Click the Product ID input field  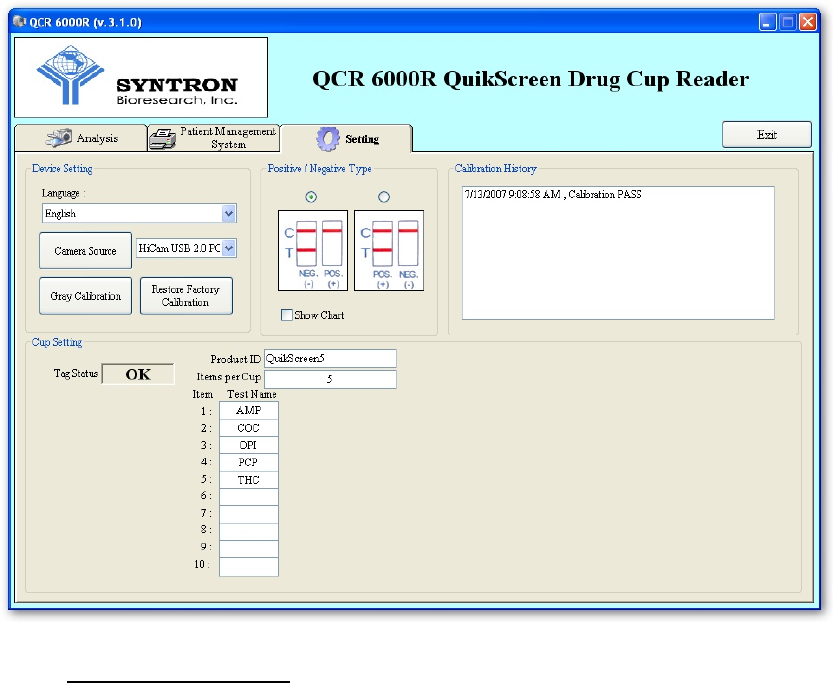click(x=330, y=358)
